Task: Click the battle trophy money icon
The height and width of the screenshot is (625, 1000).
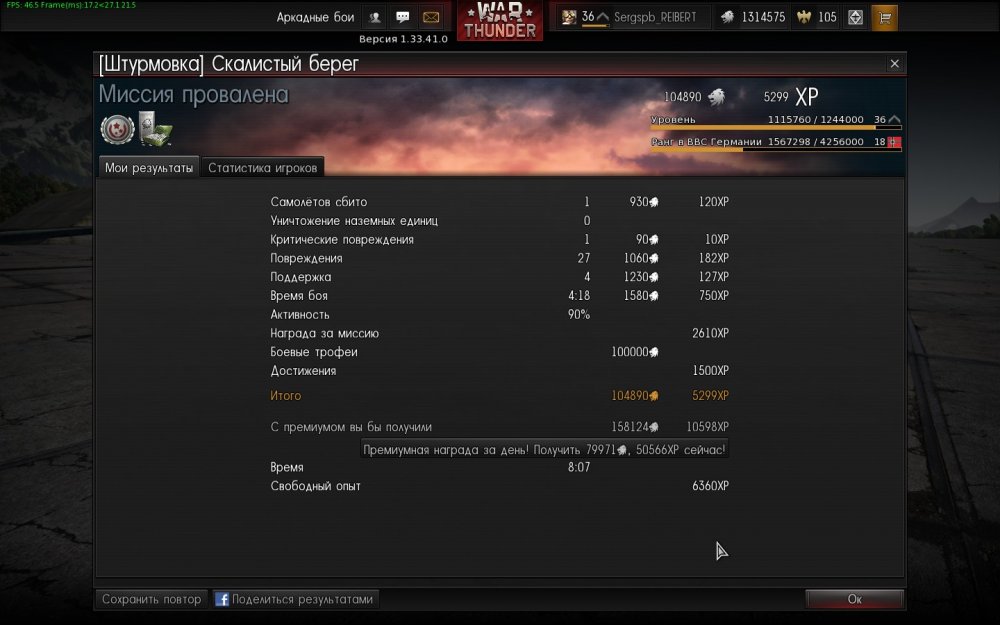Action: (156, 129)
